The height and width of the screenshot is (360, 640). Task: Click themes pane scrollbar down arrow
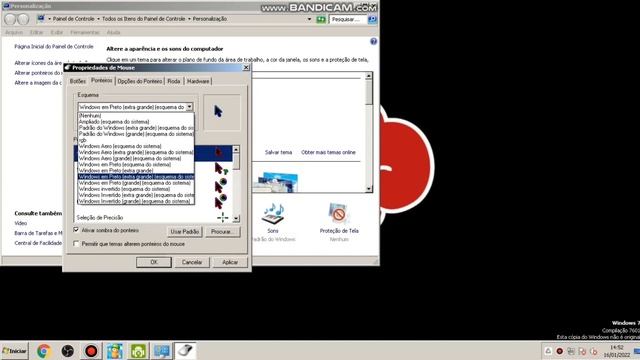coord(369,189)
